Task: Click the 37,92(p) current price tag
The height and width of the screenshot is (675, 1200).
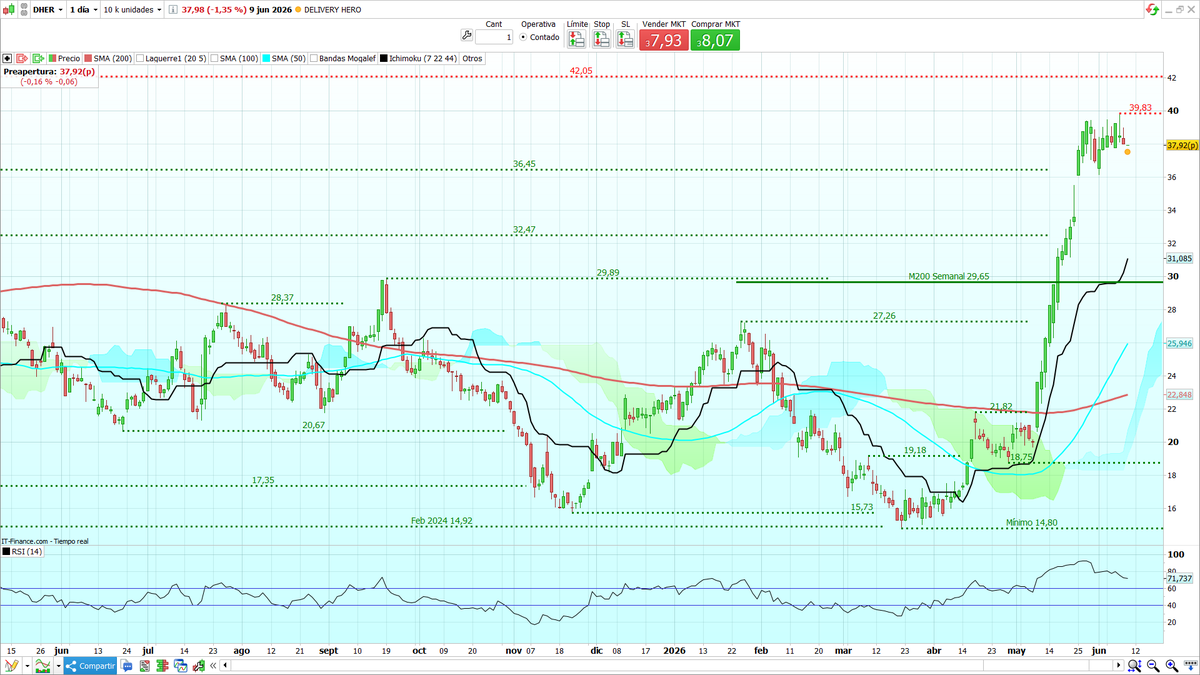Action: click(1180, 145)
